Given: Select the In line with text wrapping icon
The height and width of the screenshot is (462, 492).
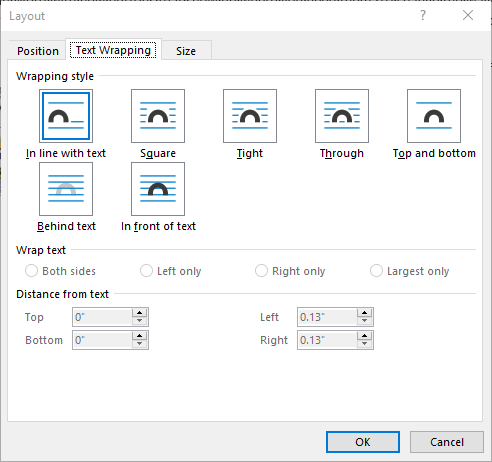Looking at the screenshot, I should 66,116.
